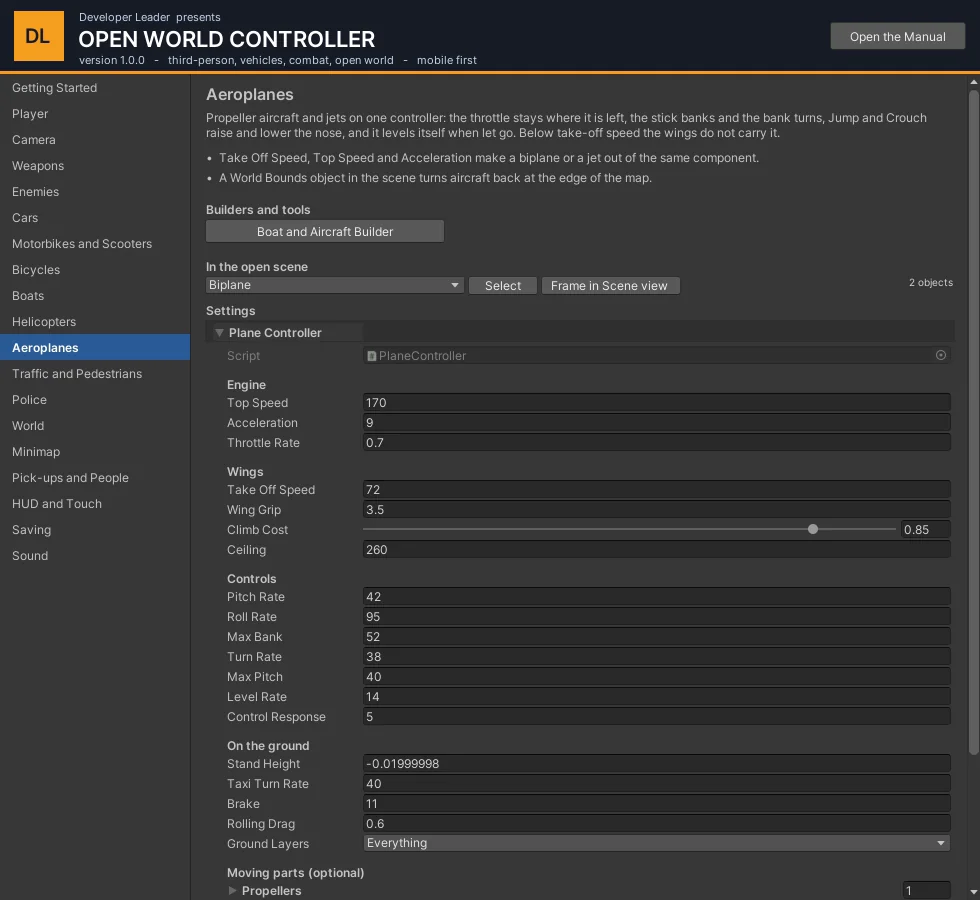Screen dimensions: 980x900
Task: Edit the Take Off Speed field 72
Action: point(656,489)
